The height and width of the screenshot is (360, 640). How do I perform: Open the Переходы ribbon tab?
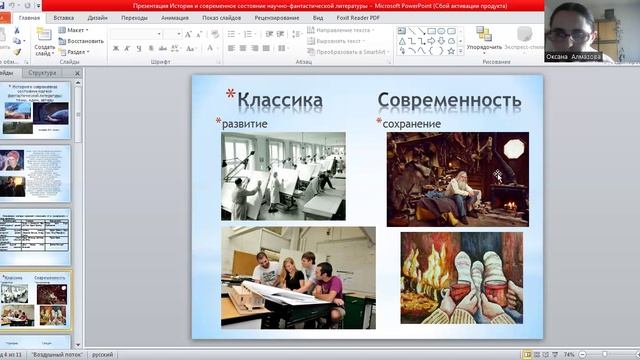[x=134, y=18]
